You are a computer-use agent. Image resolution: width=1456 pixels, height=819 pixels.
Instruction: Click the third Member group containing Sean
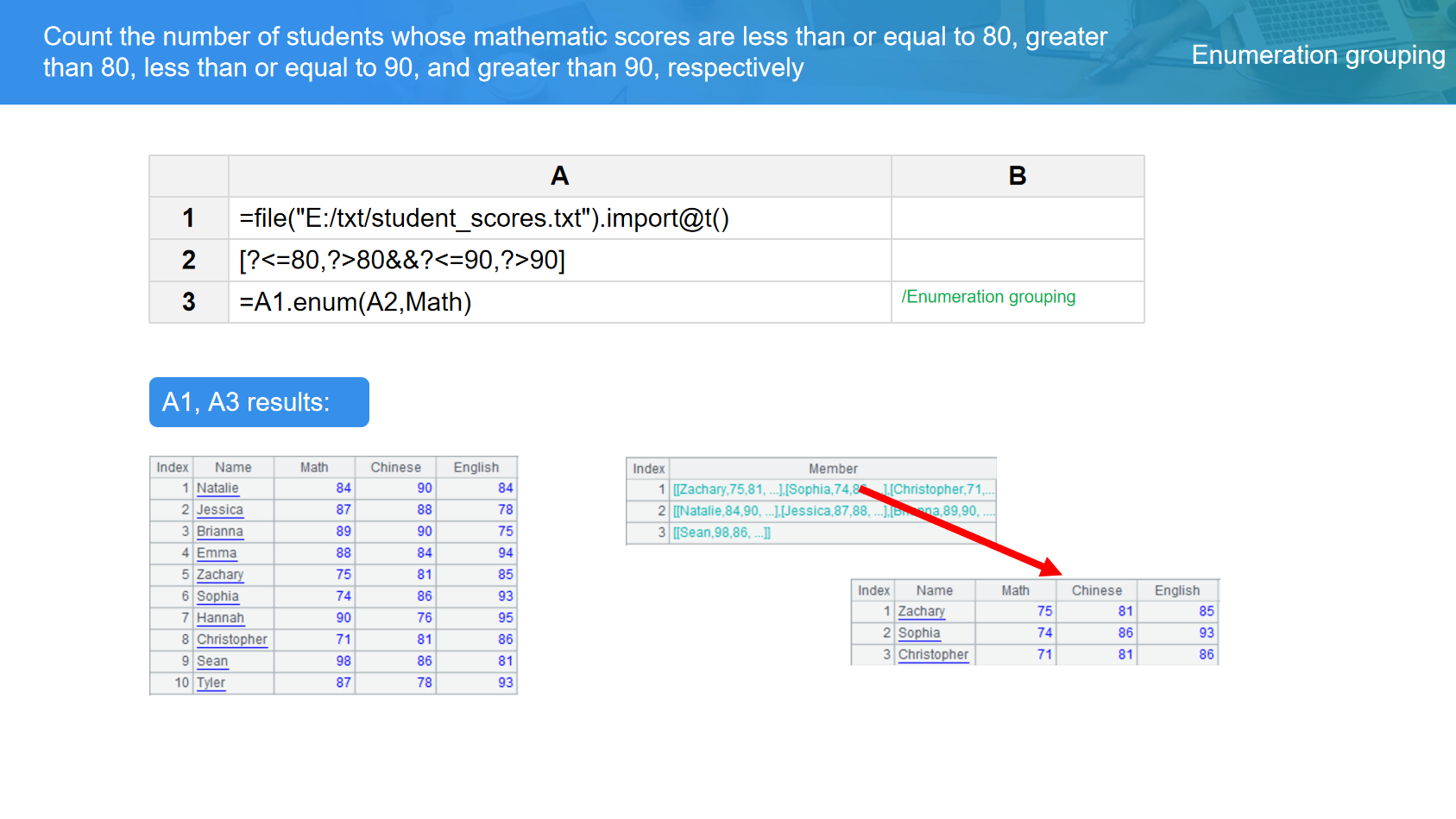point(722,532)
